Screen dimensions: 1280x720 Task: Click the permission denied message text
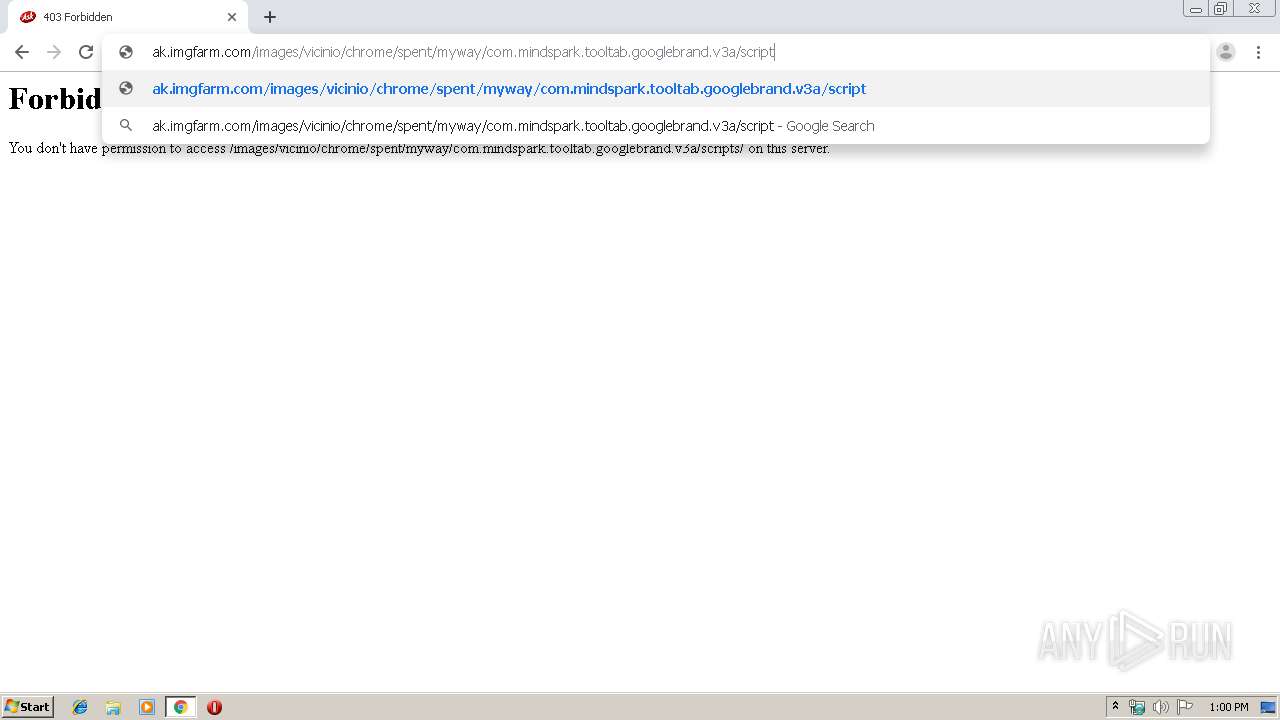[419, 148]
